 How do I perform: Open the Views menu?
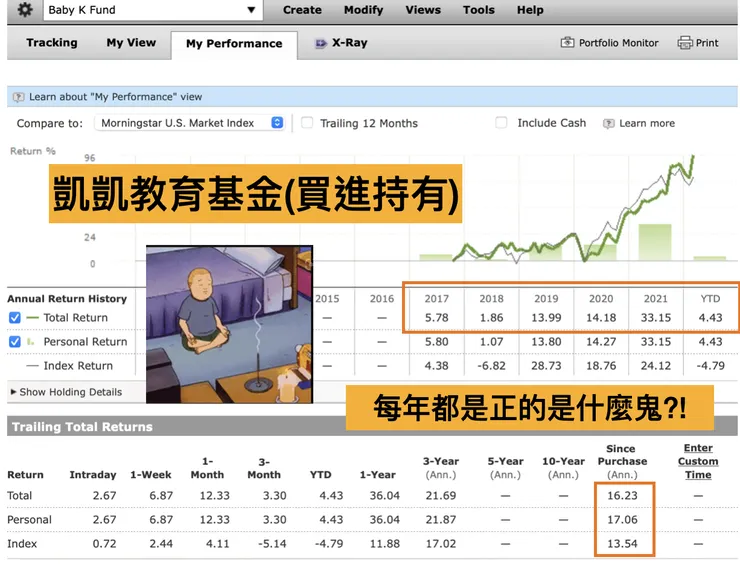pyautogui.click(x=423, y=10)
